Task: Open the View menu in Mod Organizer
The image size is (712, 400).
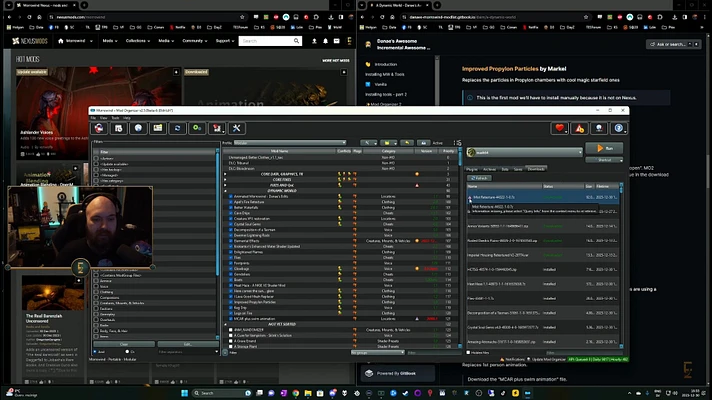Action: point(104,118)
